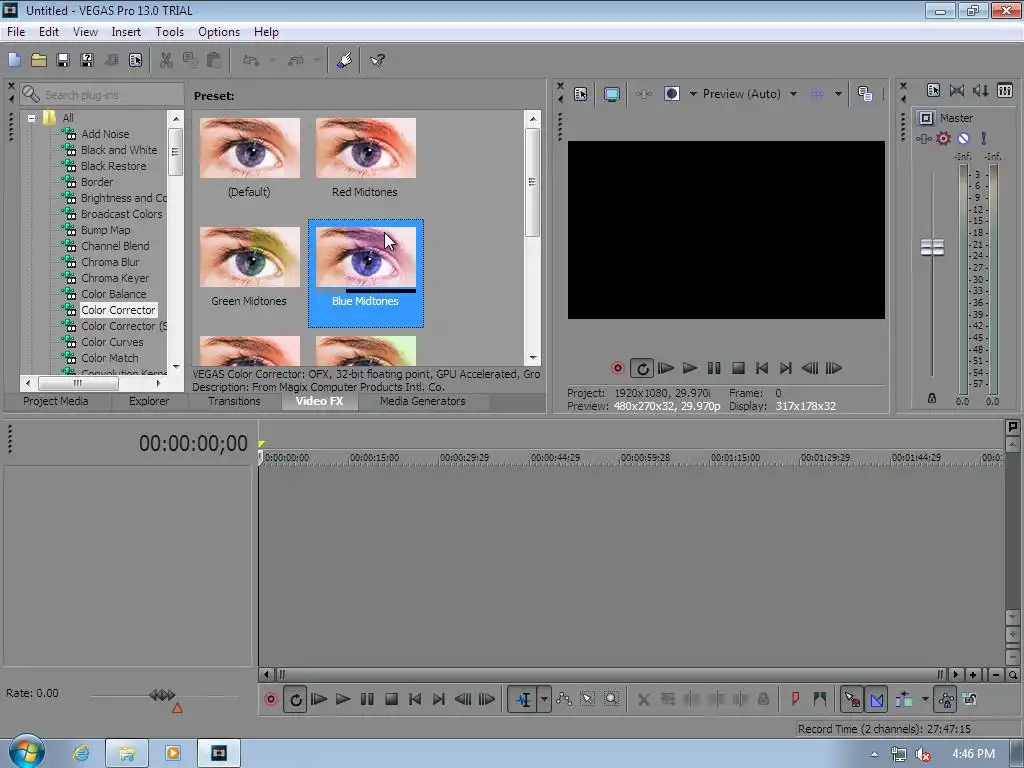Lock the Master fader channels

click(x=932, y=398)
